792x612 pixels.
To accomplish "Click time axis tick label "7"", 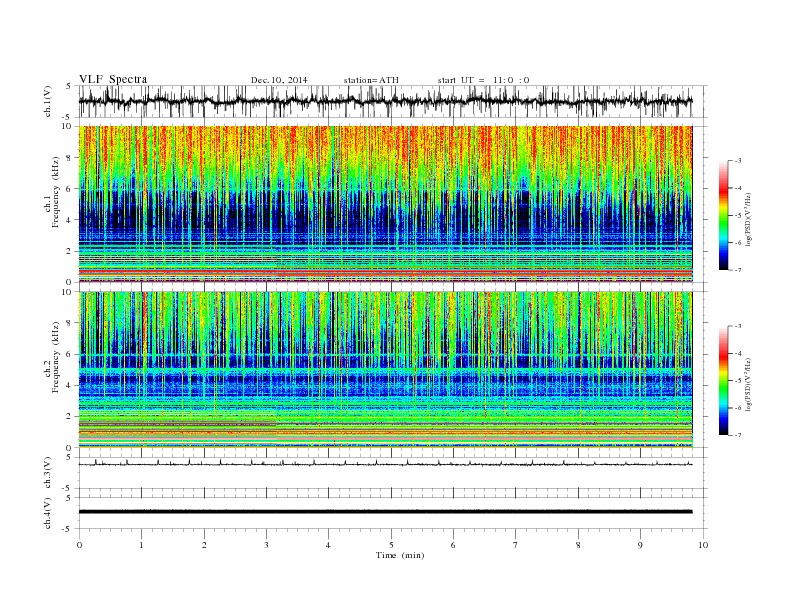I will 515,545.
